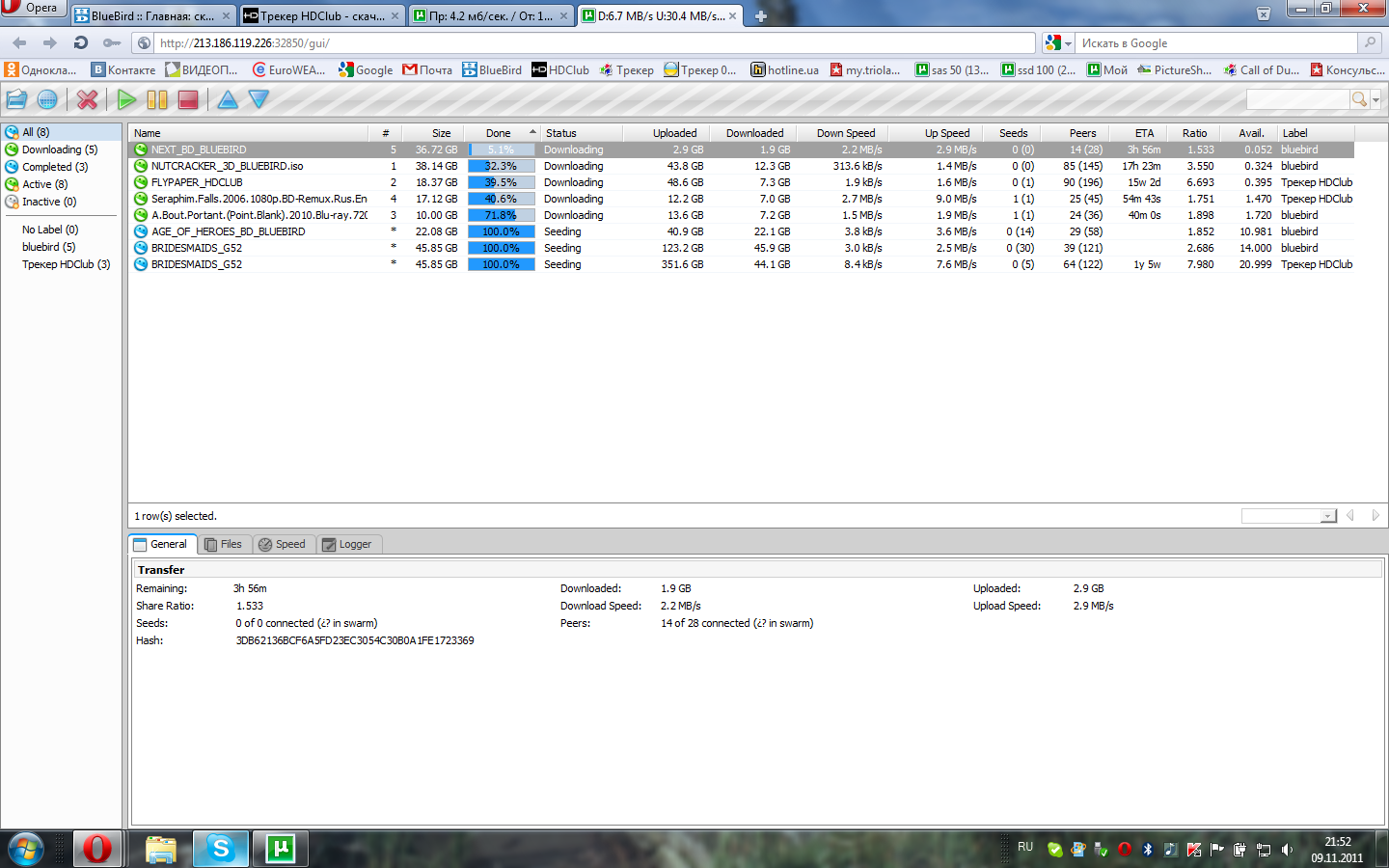Click the red X Remove torrent icon
Image resolution: width=1389 pixels, height=868 pixels.
click(87, 99)
